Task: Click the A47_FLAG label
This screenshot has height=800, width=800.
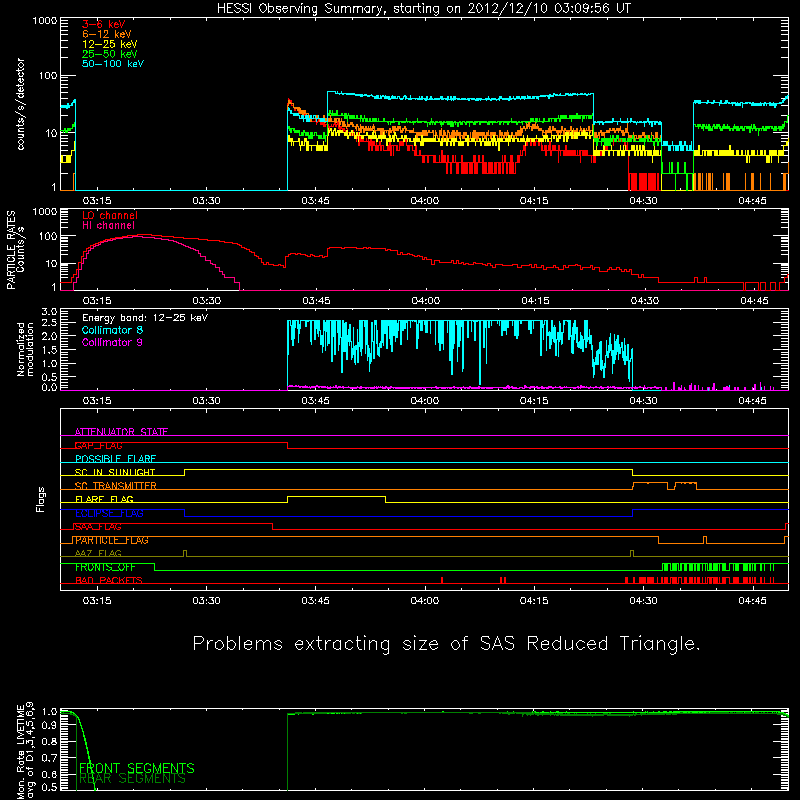Action: click(x=98, y=553)
